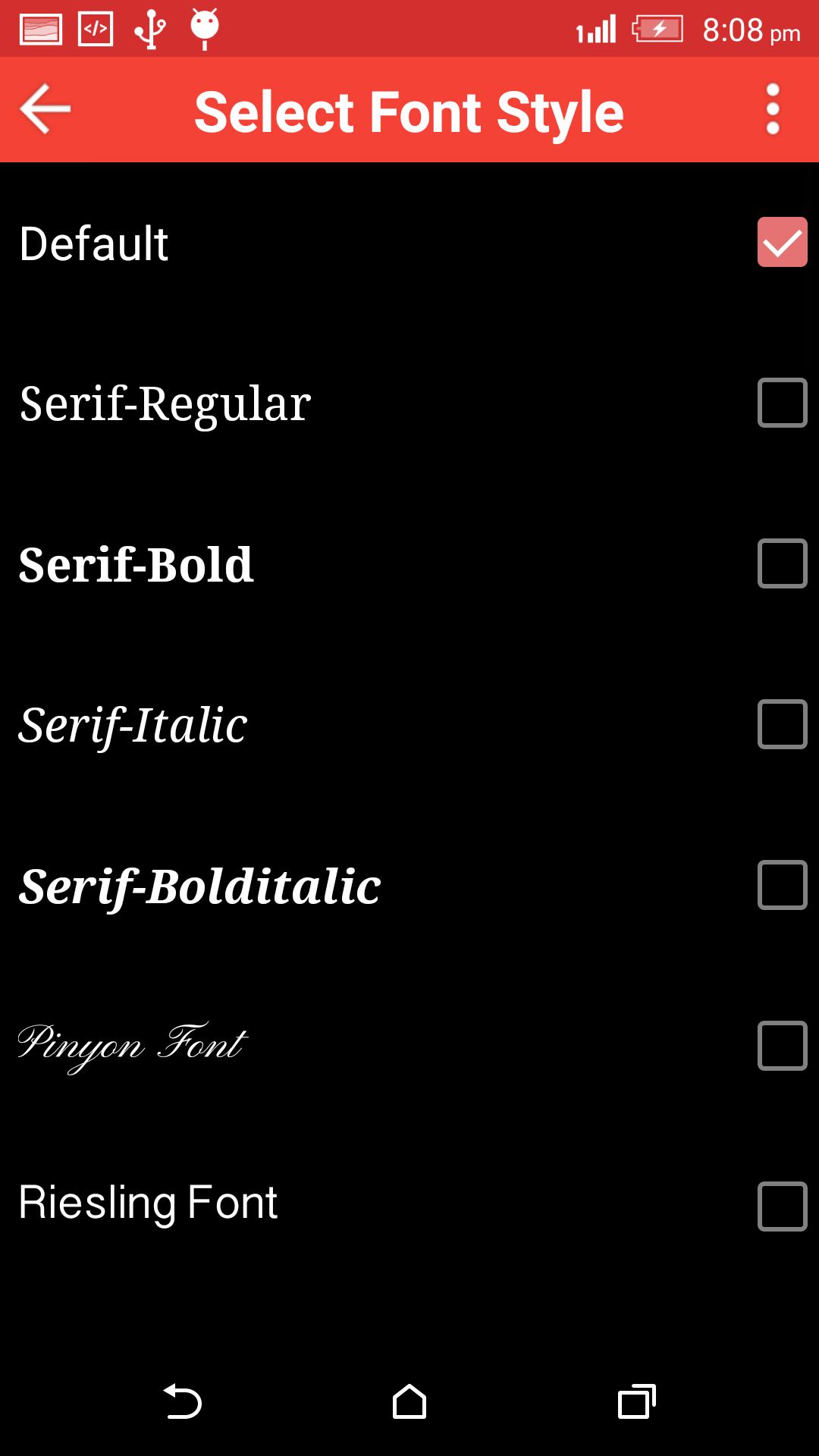Tap the Serif-Italic text label
Image resolution: width=819 pixels, height=1456 pixels.
pyautogui.click(x=133, y=725)
